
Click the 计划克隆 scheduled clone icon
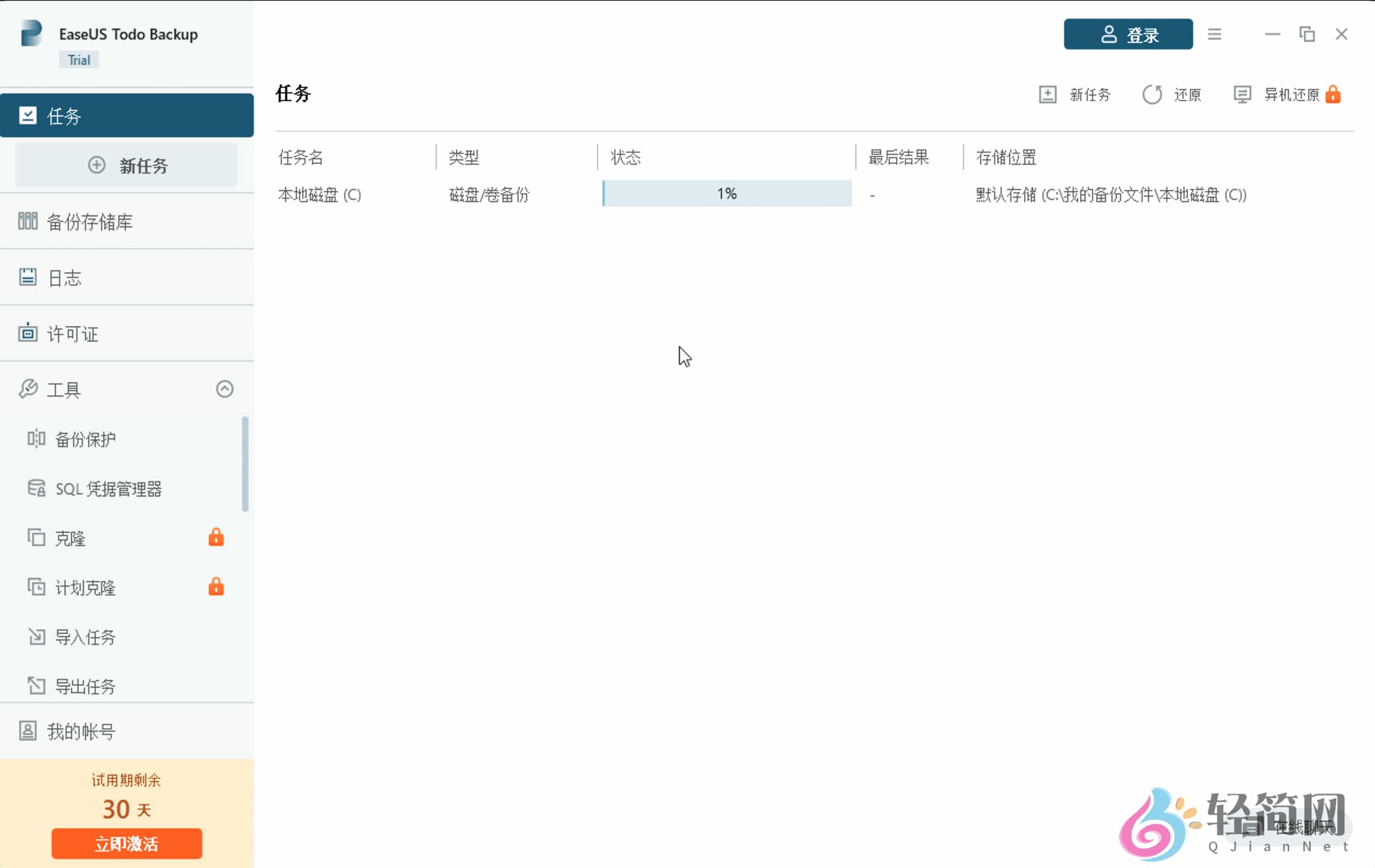37,587
